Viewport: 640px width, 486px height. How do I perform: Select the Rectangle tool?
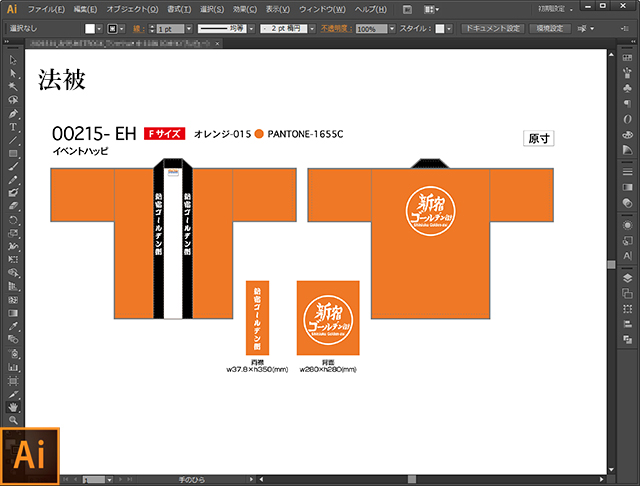13,153
